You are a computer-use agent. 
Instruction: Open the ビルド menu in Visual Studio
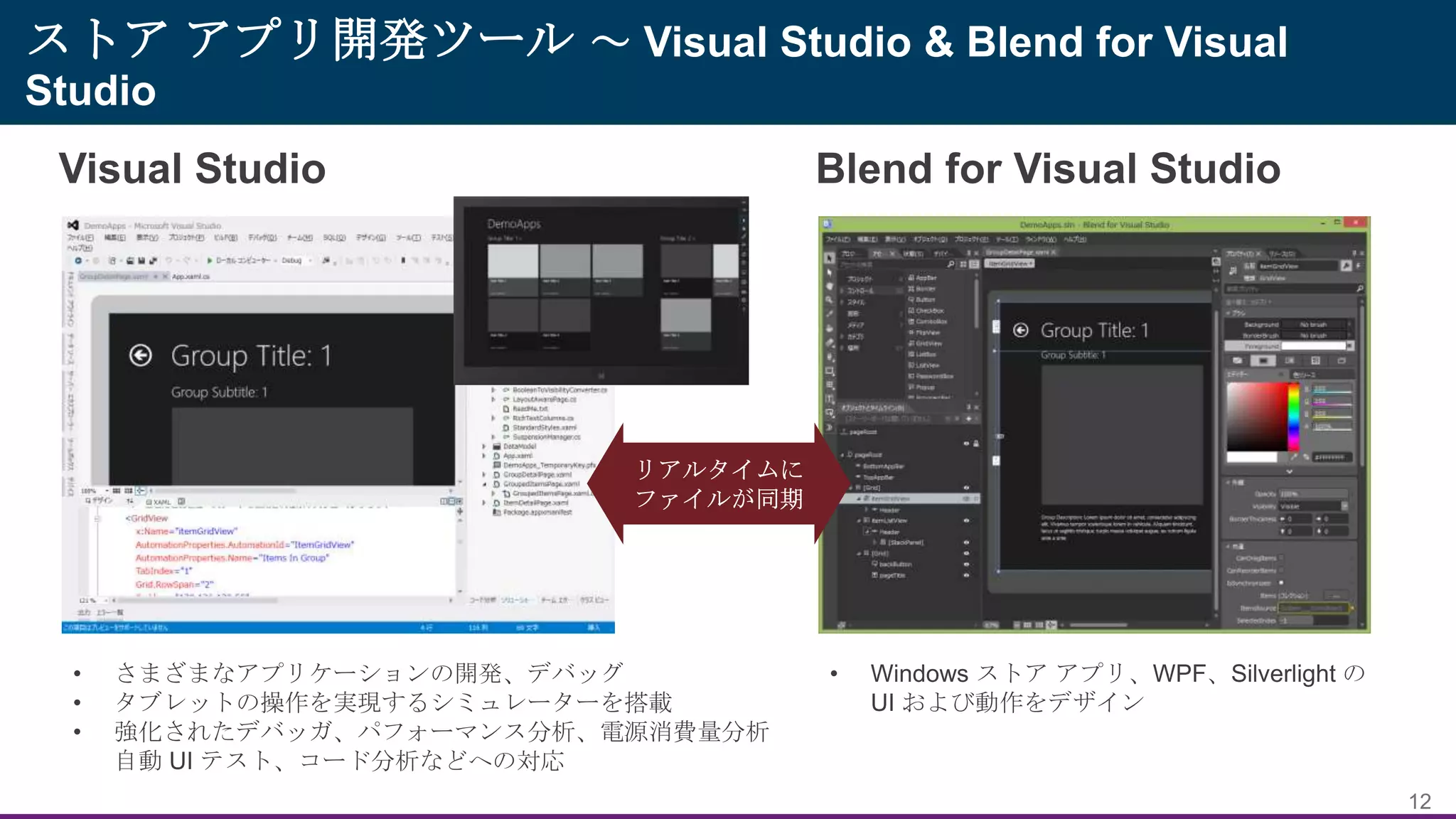[x=225, y=238]
